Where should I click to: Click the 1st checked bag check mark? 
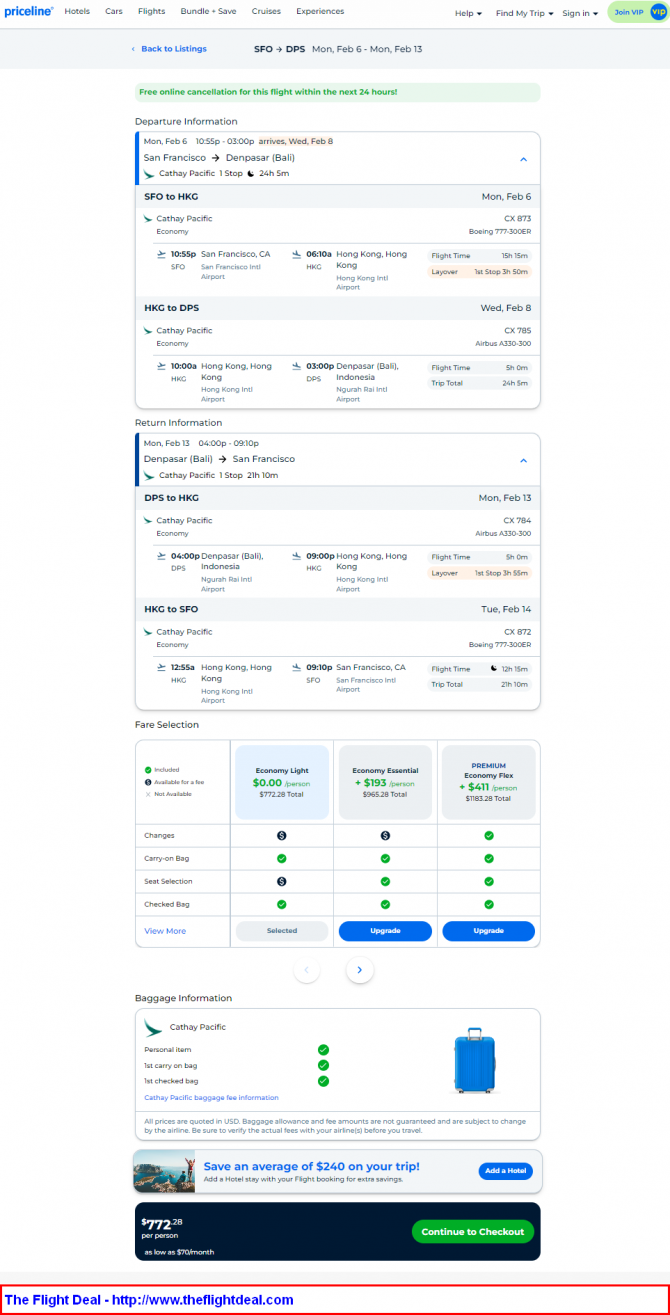coord(323,1081)
